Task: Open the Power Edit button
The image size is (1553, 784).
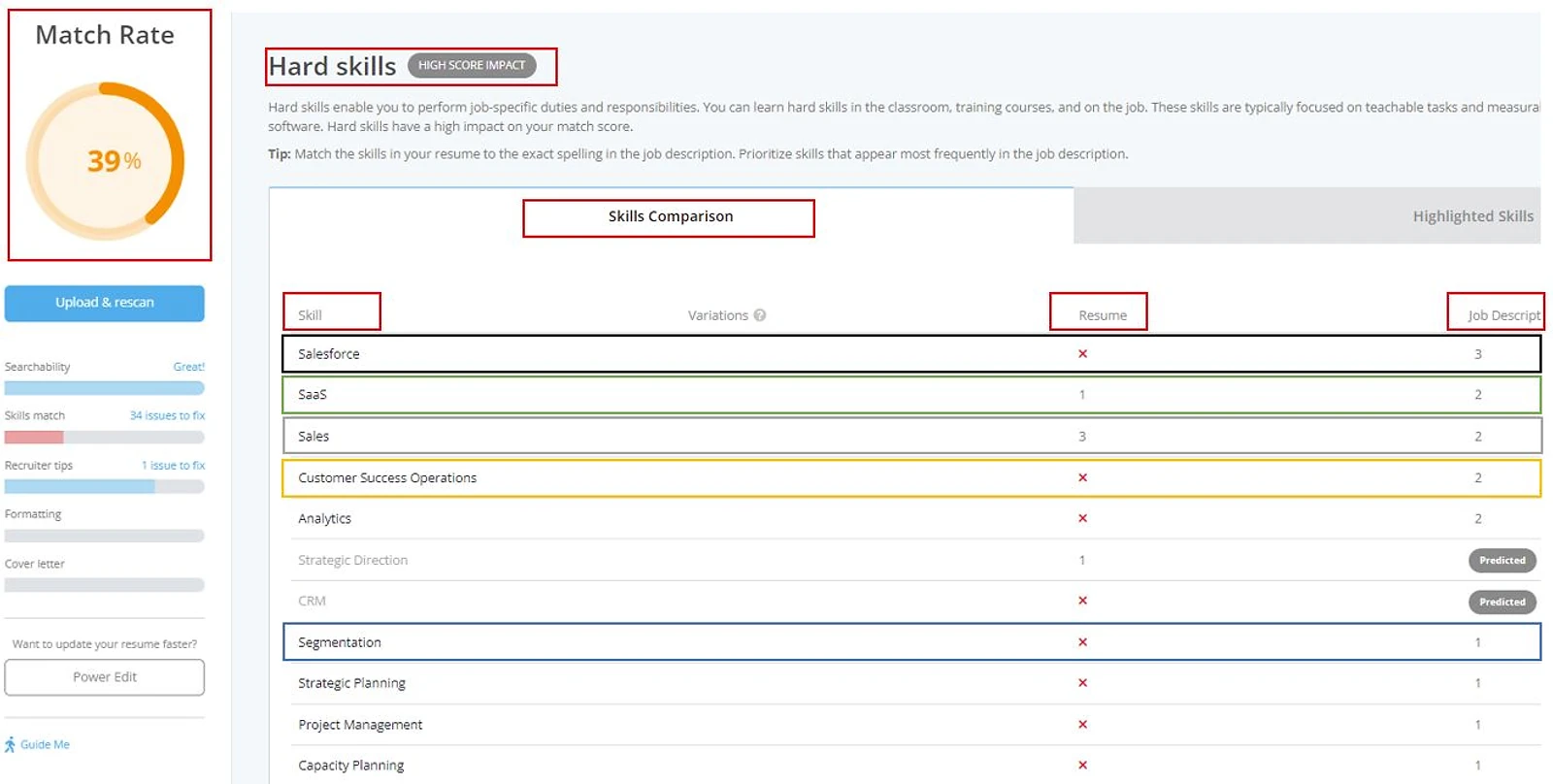Action: click(x=105, y=677)
